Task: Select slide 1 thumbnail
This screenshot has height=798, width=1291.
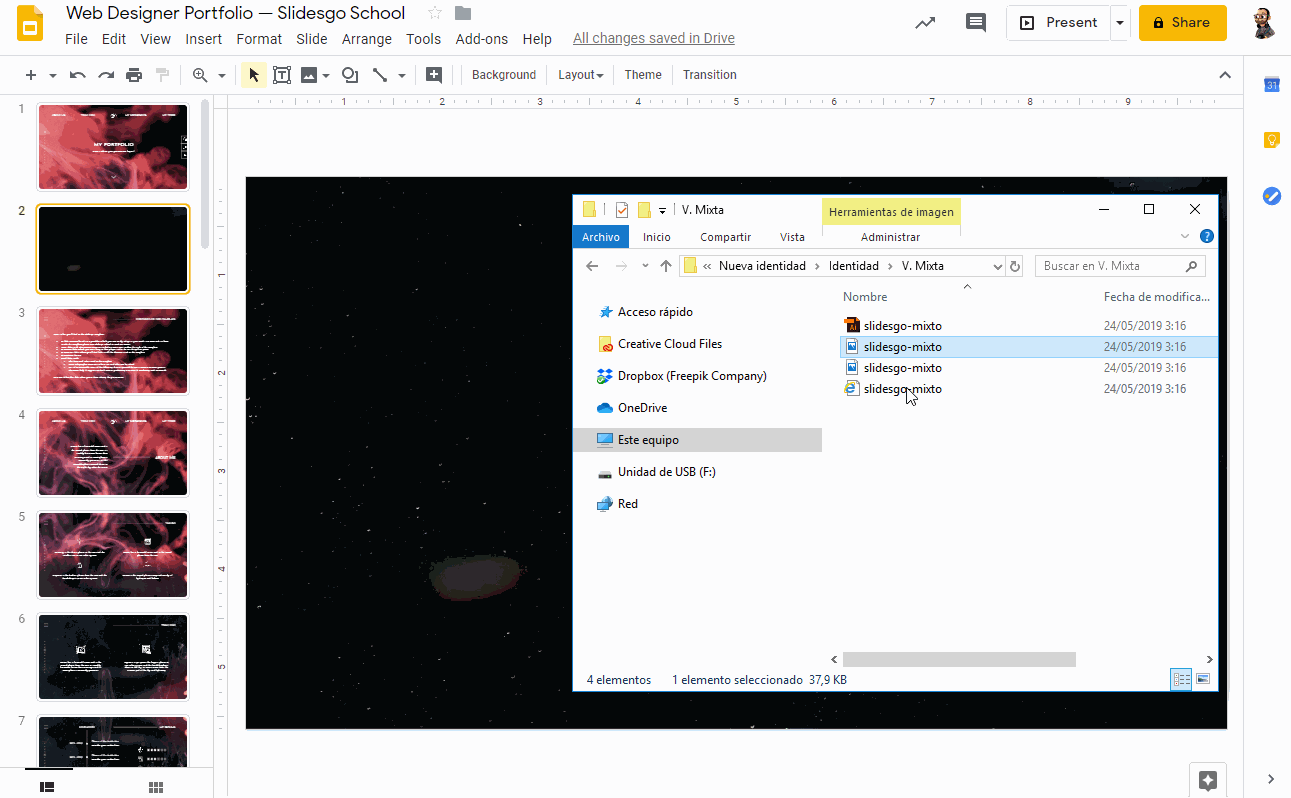Action: pyautogui.click(x=113, y=147)
